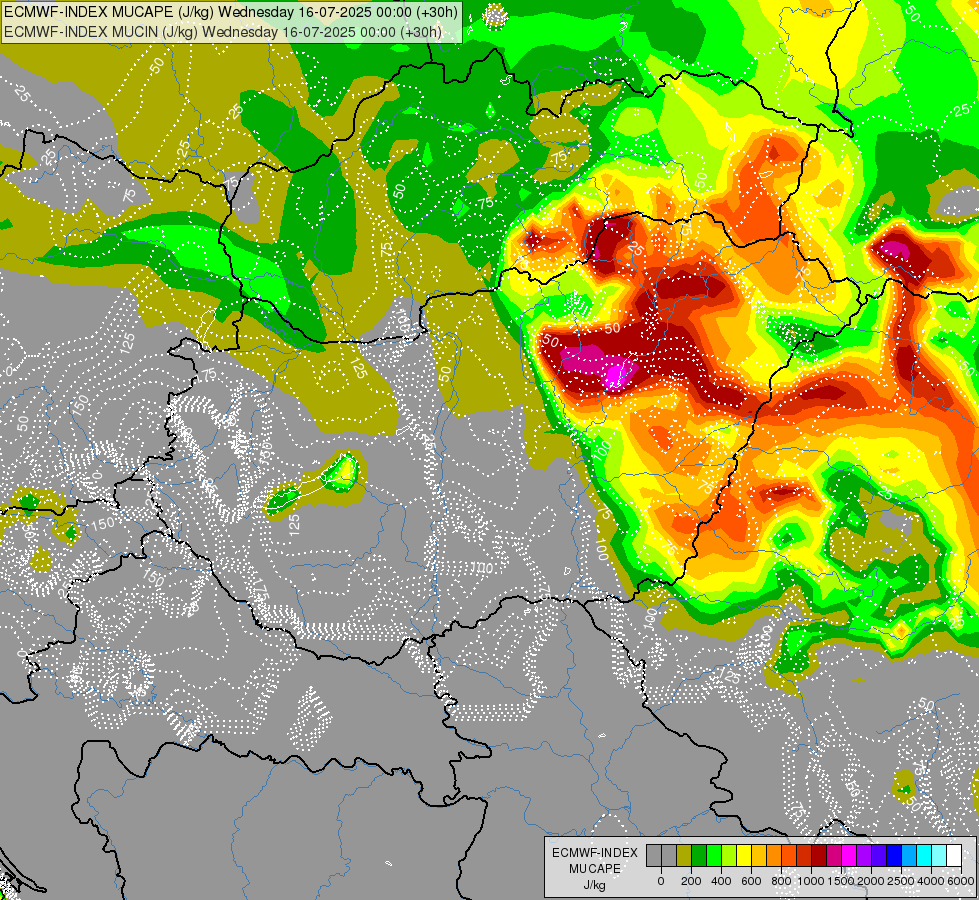Click the cyan swatch before 4000

click(923, 855)
